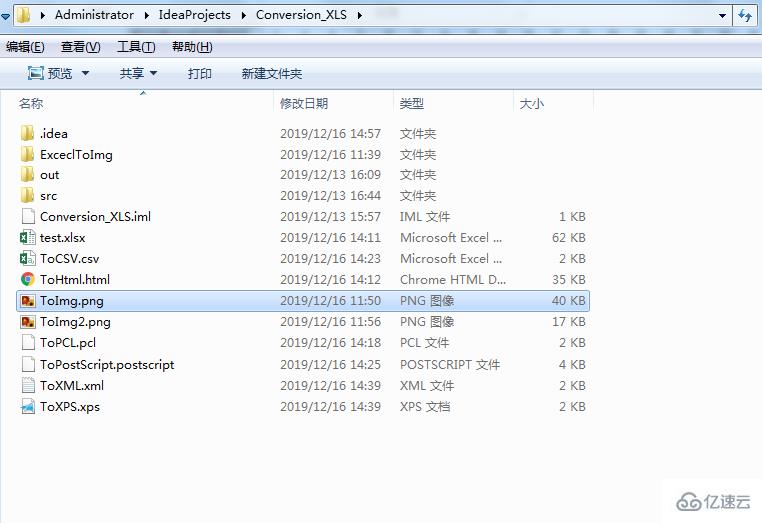Select the file name ToCSV.csv
This screenshot has width=762, height=523.
point(69,259)
